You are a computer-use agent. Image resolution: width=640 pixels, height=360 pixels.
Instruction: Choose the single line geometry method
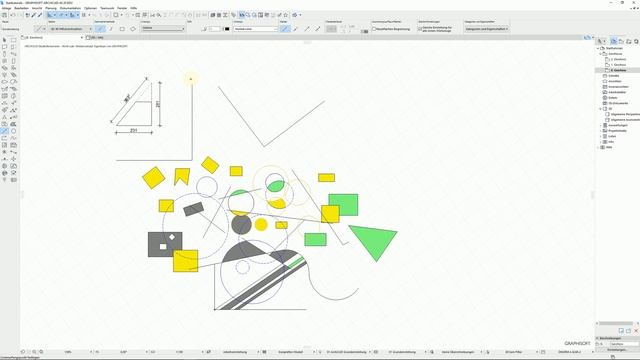click(100, 29)
